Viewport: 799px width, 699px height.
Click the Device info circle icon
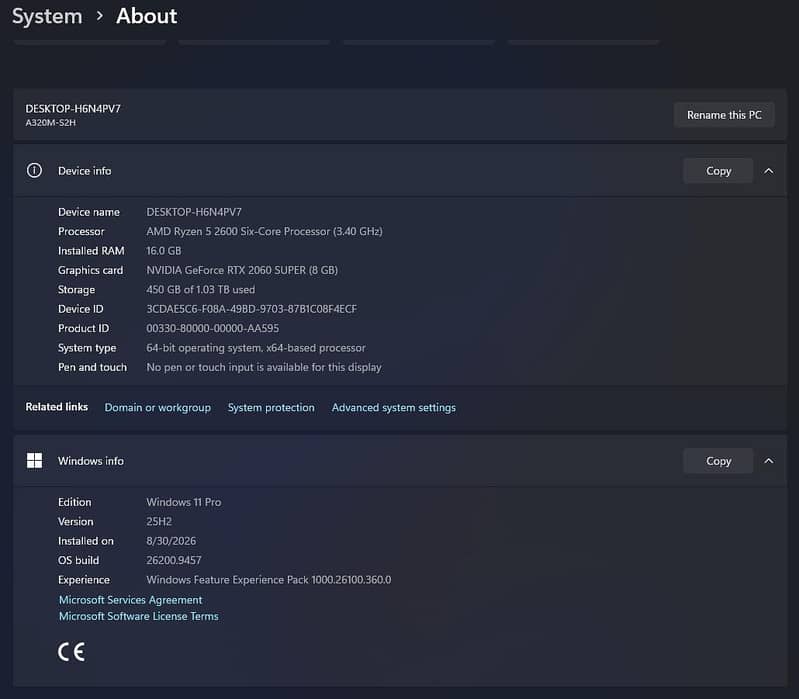pyautogui.click(x=34, y=171)
